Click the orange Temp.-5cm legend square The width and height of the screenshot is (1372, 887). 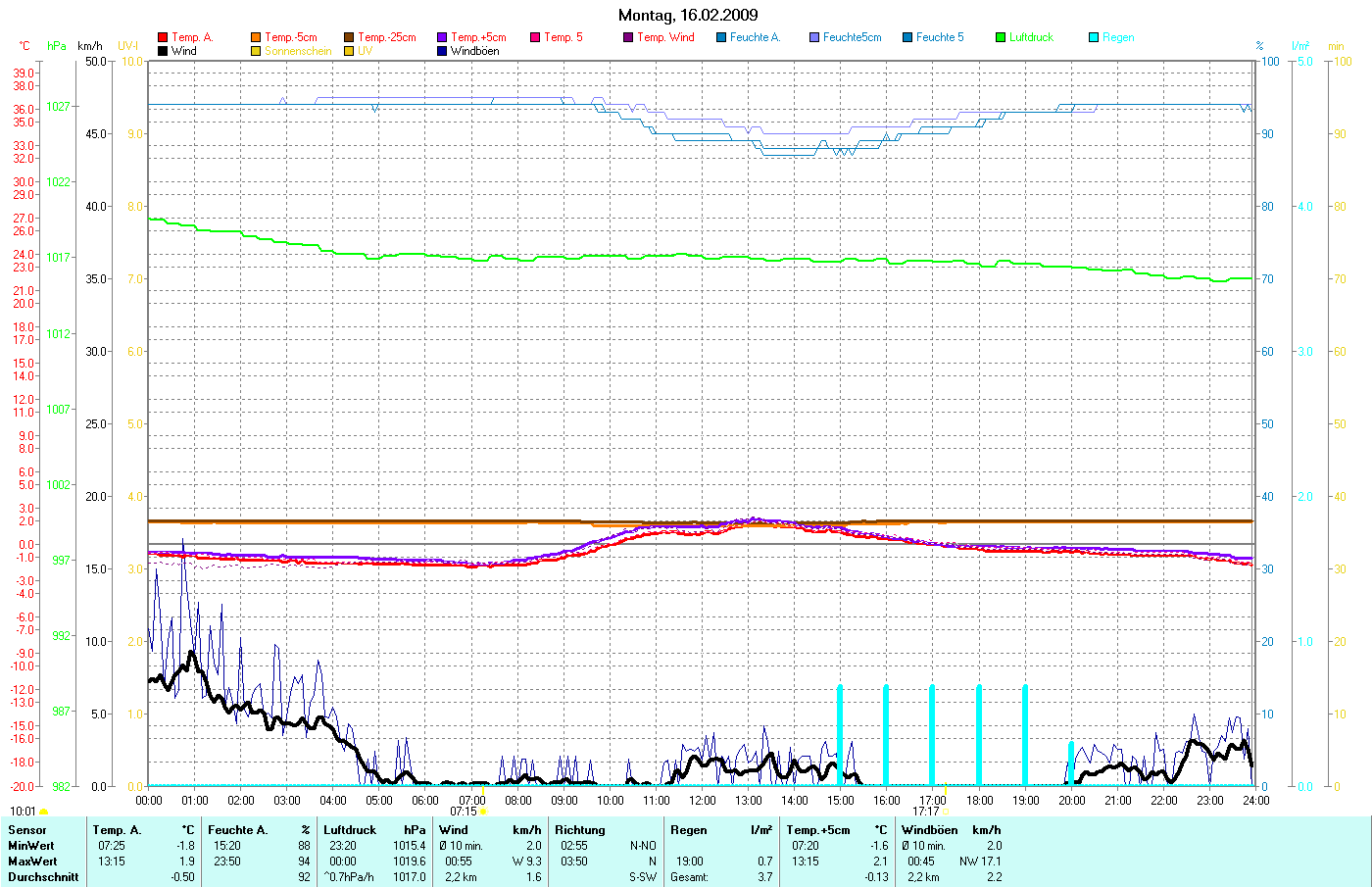point(256,37)
